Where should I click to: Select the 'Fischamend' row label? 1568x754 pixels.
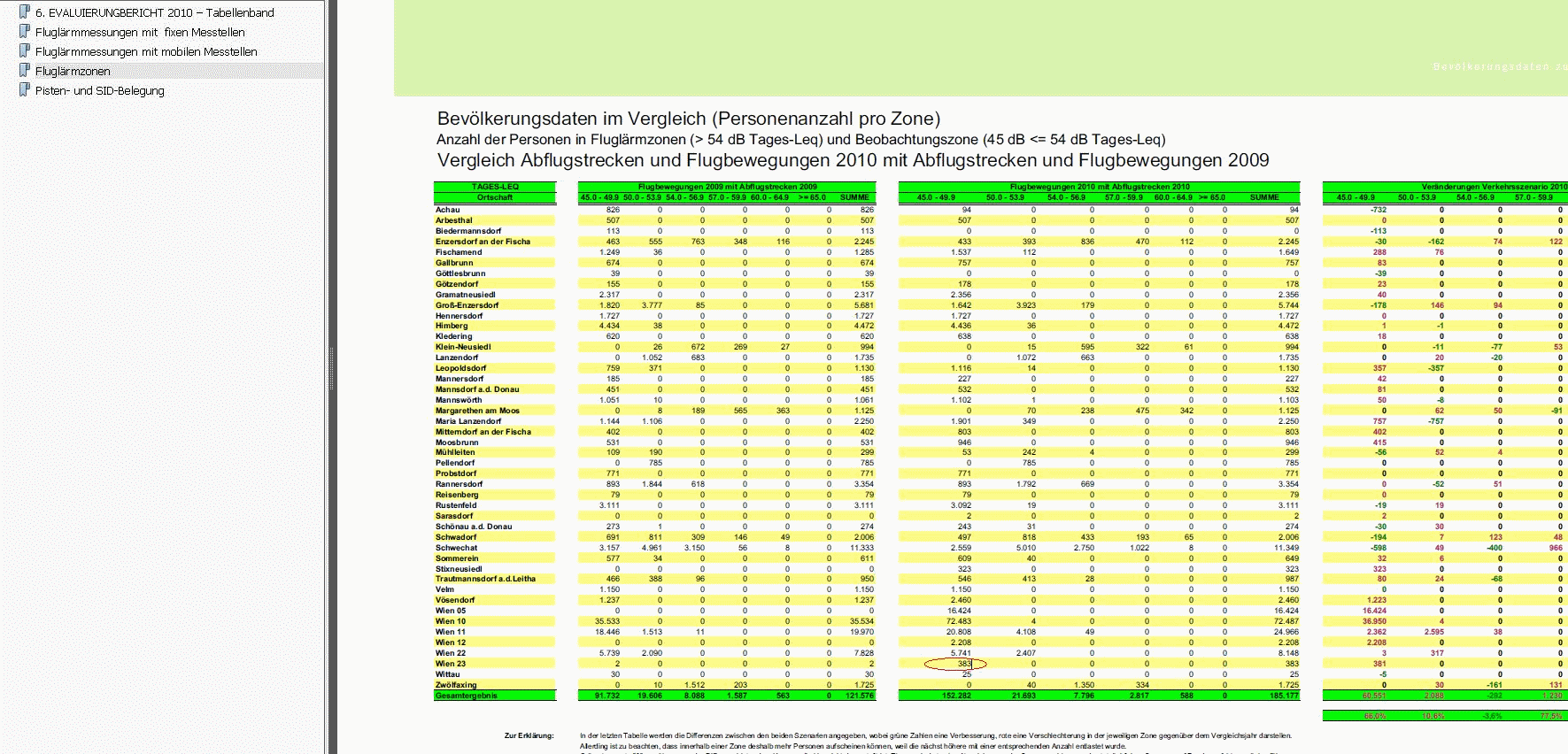pyautogui.click(x=459, y=252)
